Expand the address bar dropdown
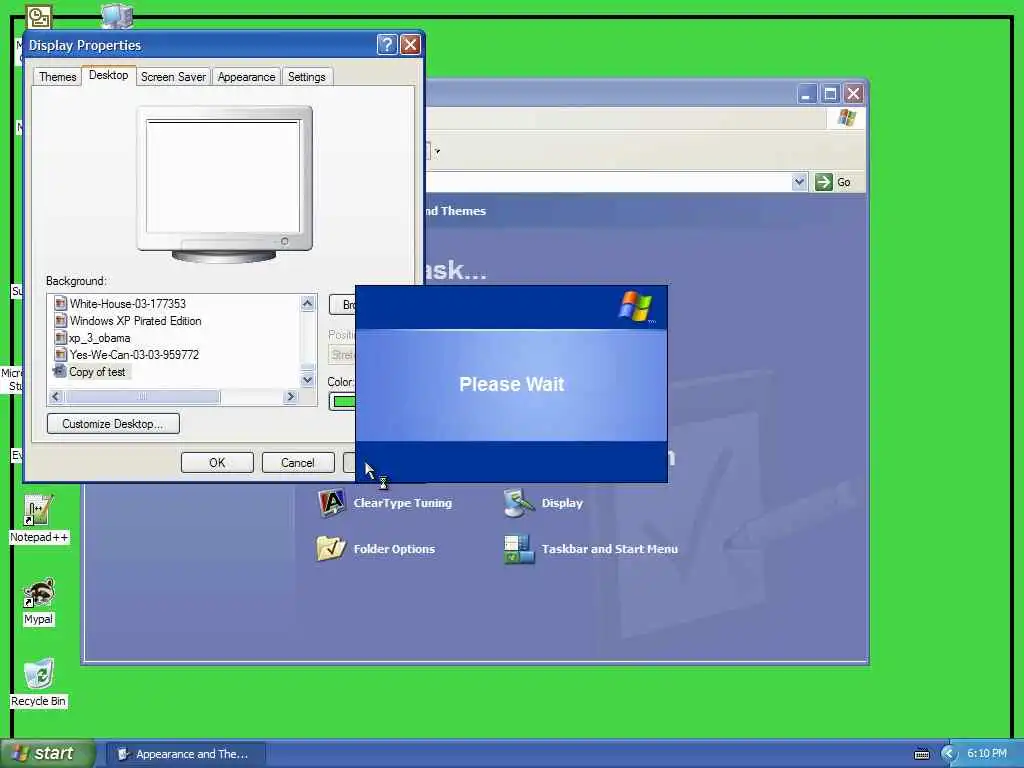This screenshot has width=1024, height=768. click(x=799, y=182)
